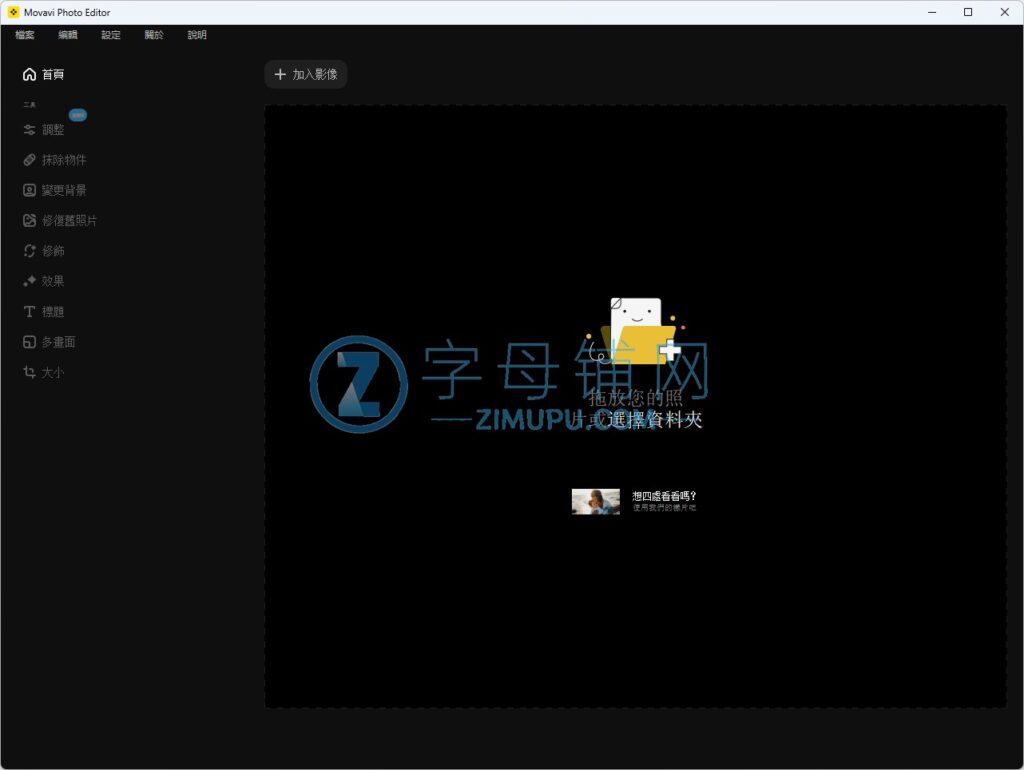Click the yellow folder add-photo illustration
This screenshot has height=770, width=1024.
click(x=637, y=332)
